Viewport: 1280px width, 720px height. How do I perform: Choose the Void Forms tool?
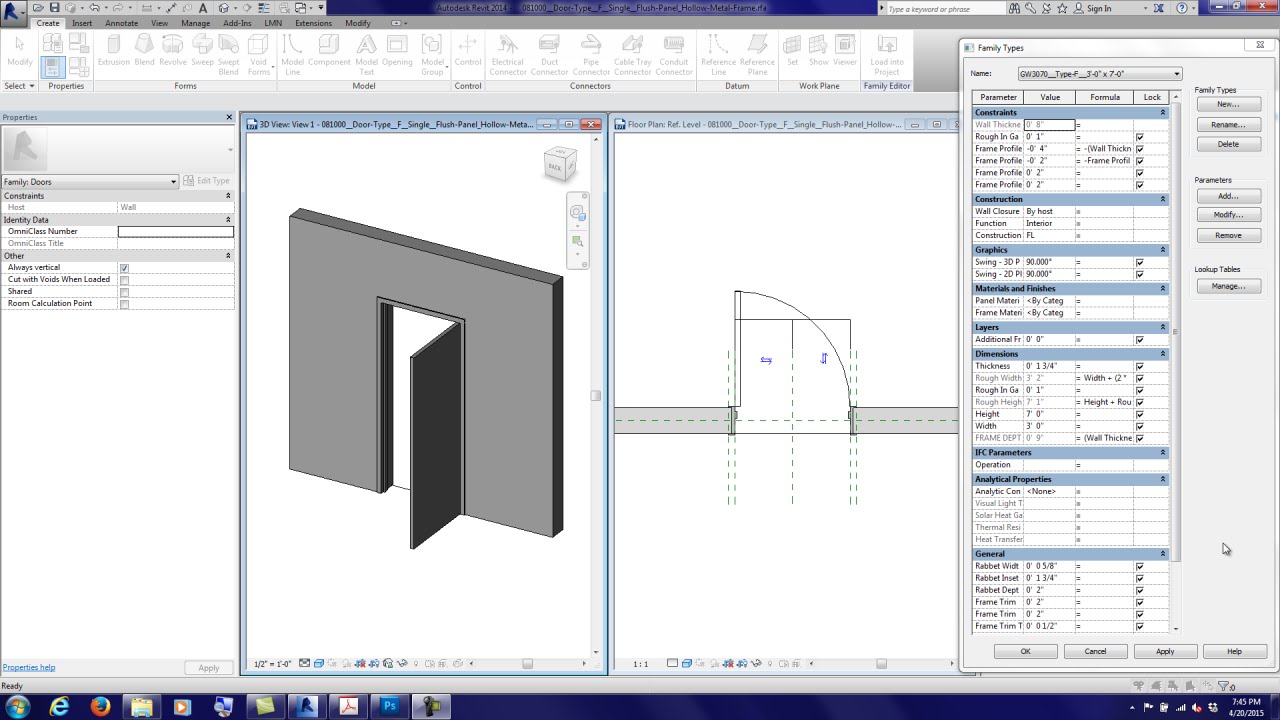(x=258, y=55)
